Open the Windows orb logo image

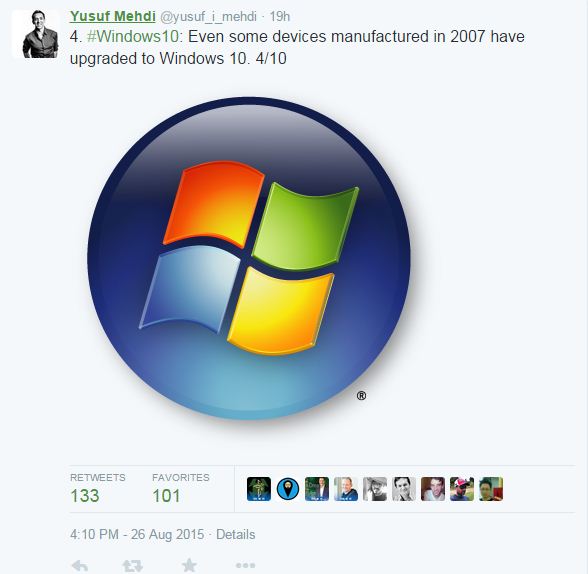tap(249, 259)
